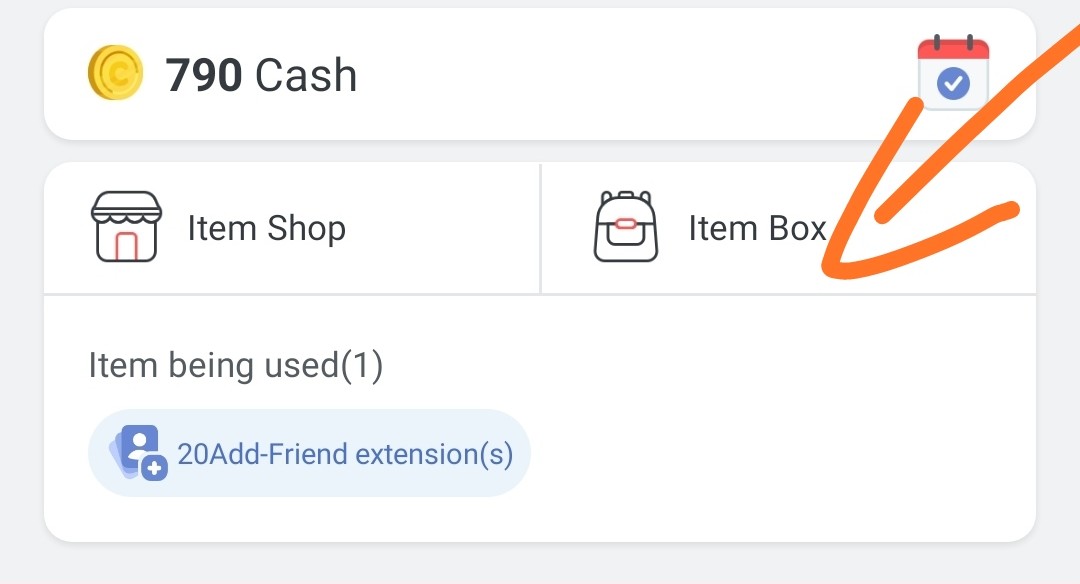1080x584 pixels.
Task: Tap the Item Shop storefront icon
Action: pos(126,227)
